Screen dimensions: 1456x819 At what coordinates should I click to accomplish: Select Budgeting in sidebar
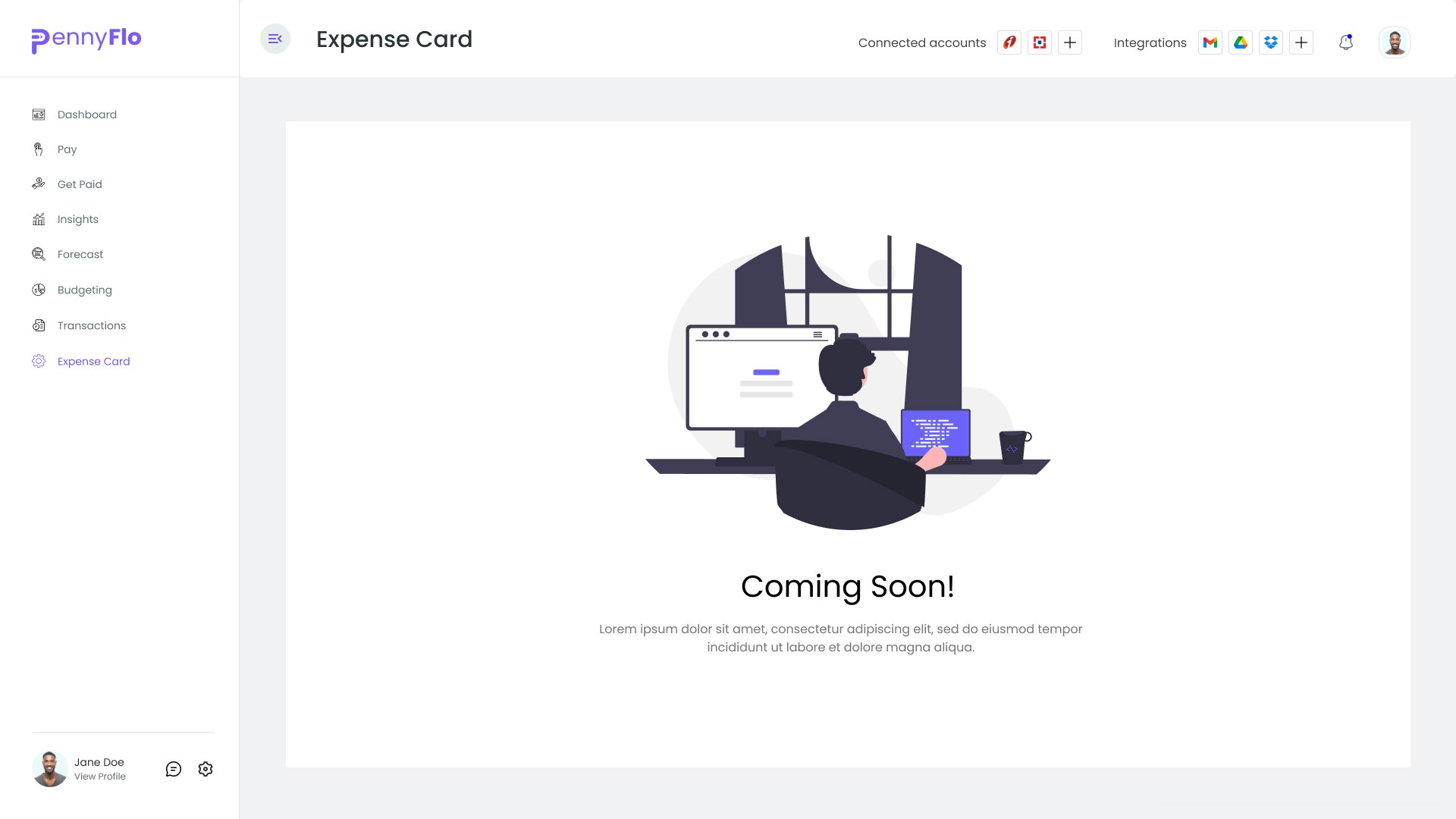coord(84,290)
